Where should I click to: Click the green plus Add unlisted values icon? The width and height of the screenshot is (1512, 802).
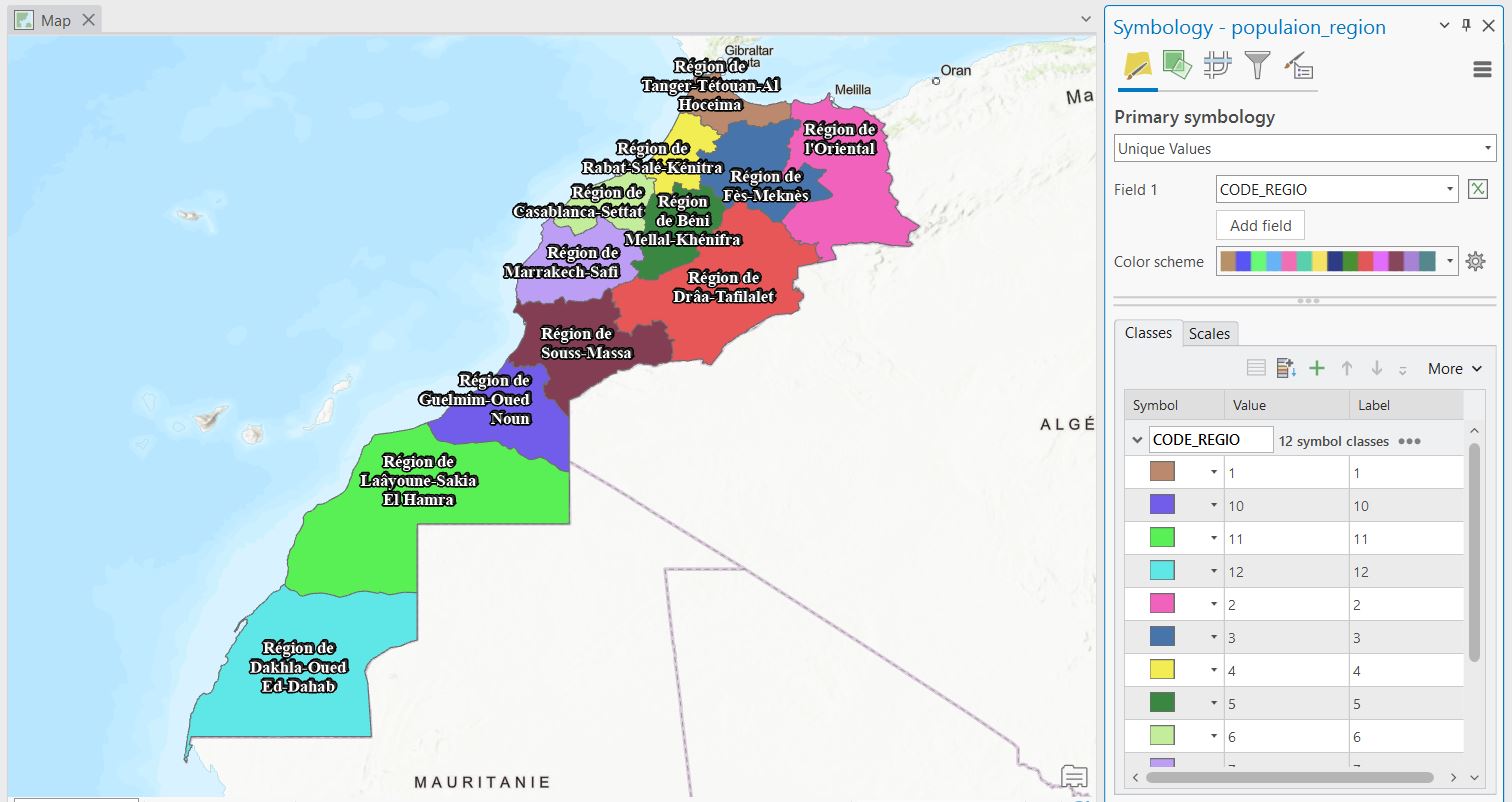point(1317,368)
